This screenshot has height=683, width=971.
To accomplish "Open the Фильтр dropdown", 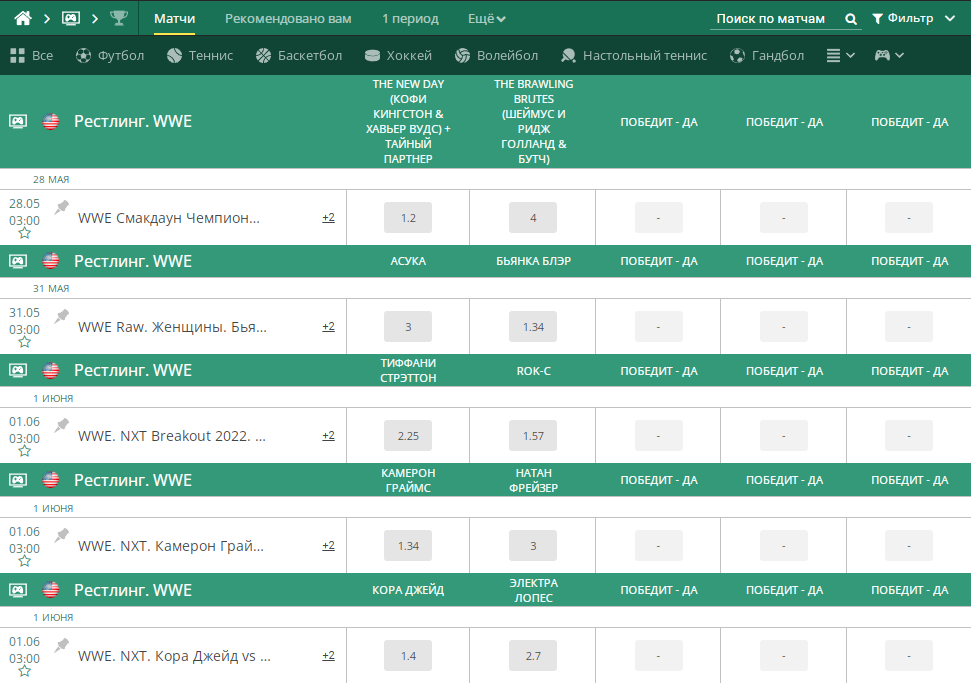I will 913,19.
